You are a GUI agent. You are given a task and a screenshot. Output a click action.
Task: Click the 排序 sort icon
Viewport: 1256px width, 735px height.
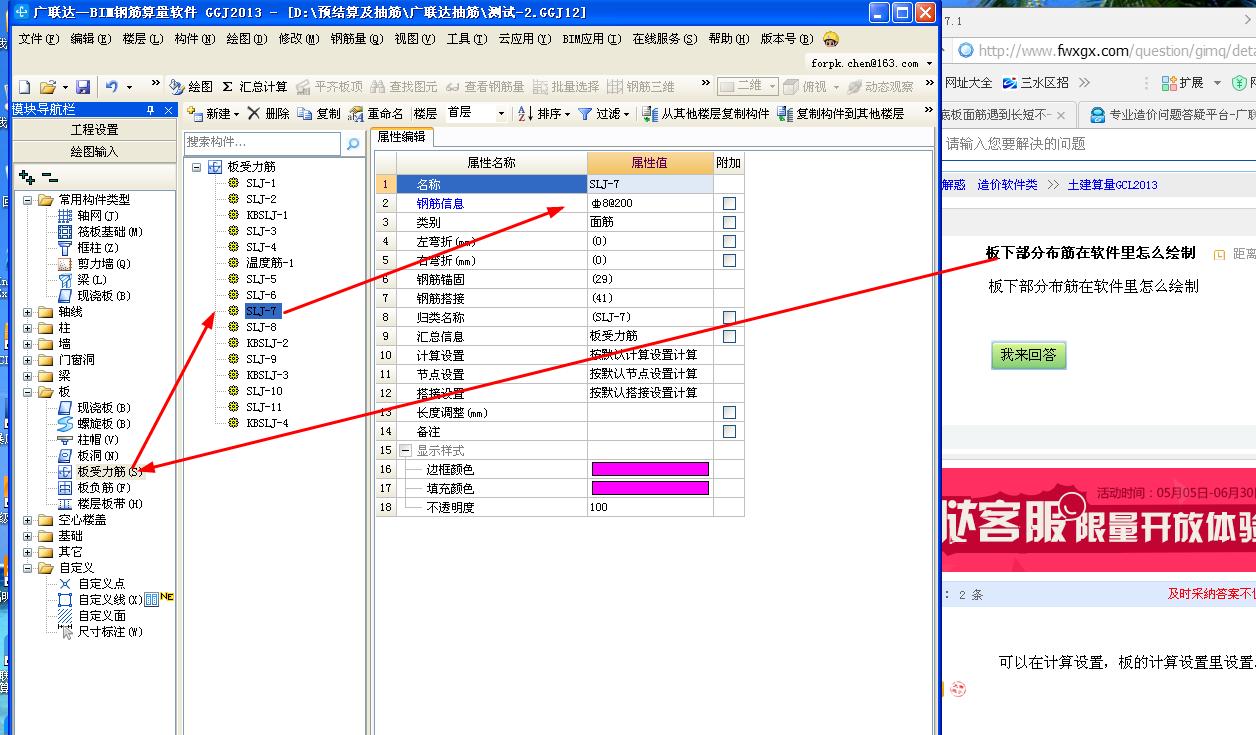pyautogui.click(x=525, y=114)
